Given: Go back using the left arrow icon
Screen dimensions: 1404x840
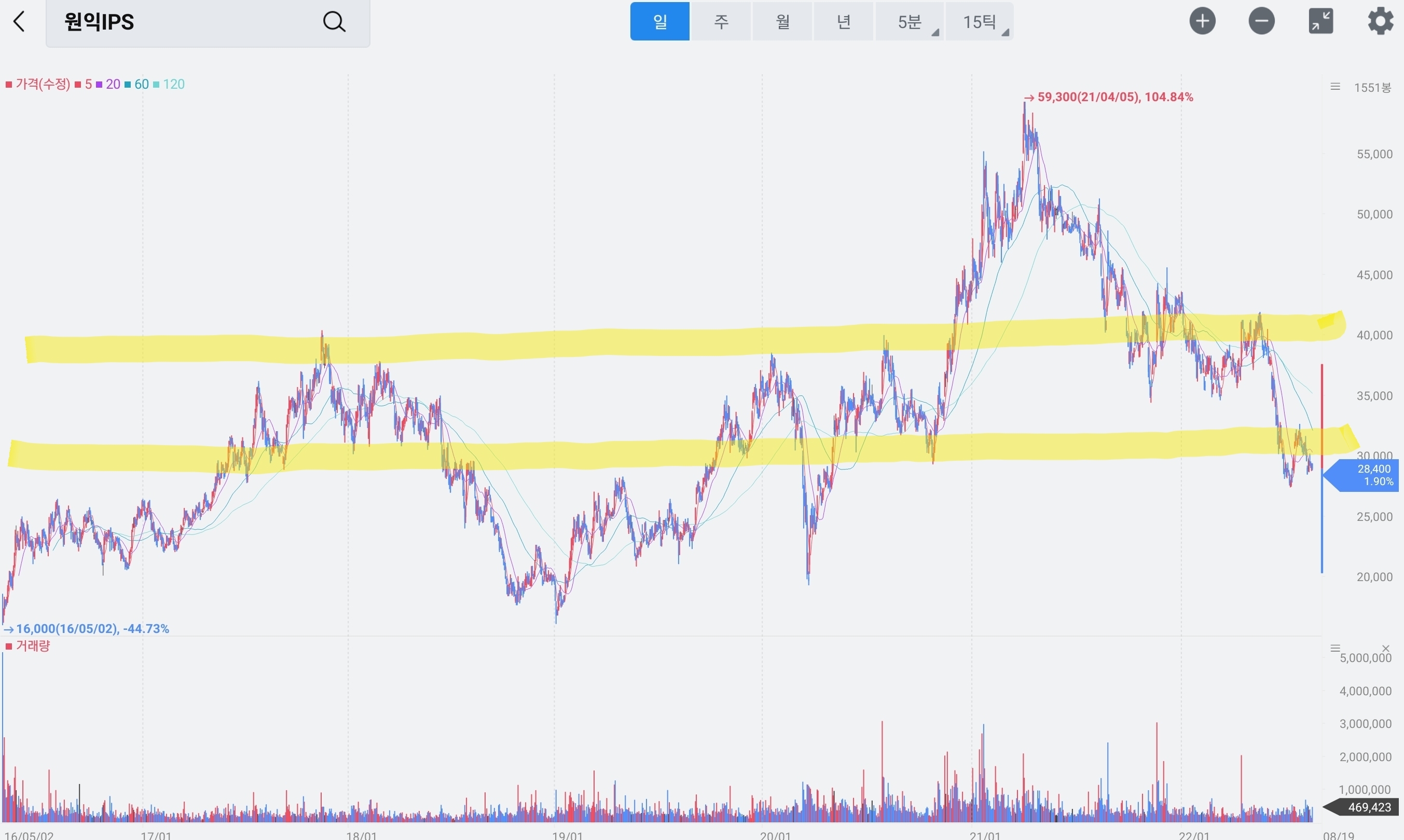Looking at the screenshot, I should [19, 22].
